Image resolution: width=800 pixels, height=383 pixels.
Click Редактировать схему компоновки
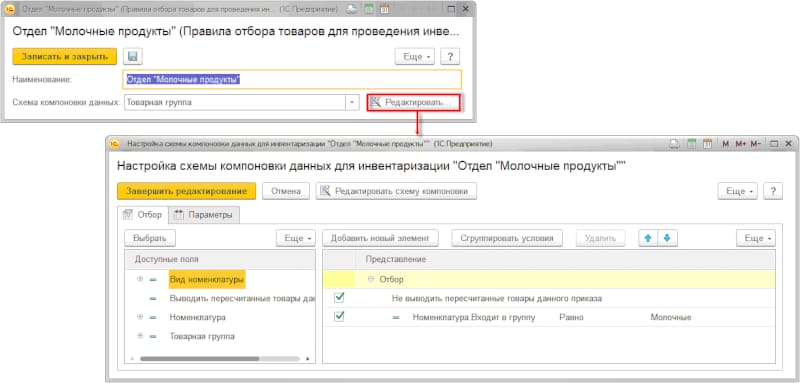pyautogui.click(x=396, y=191)
